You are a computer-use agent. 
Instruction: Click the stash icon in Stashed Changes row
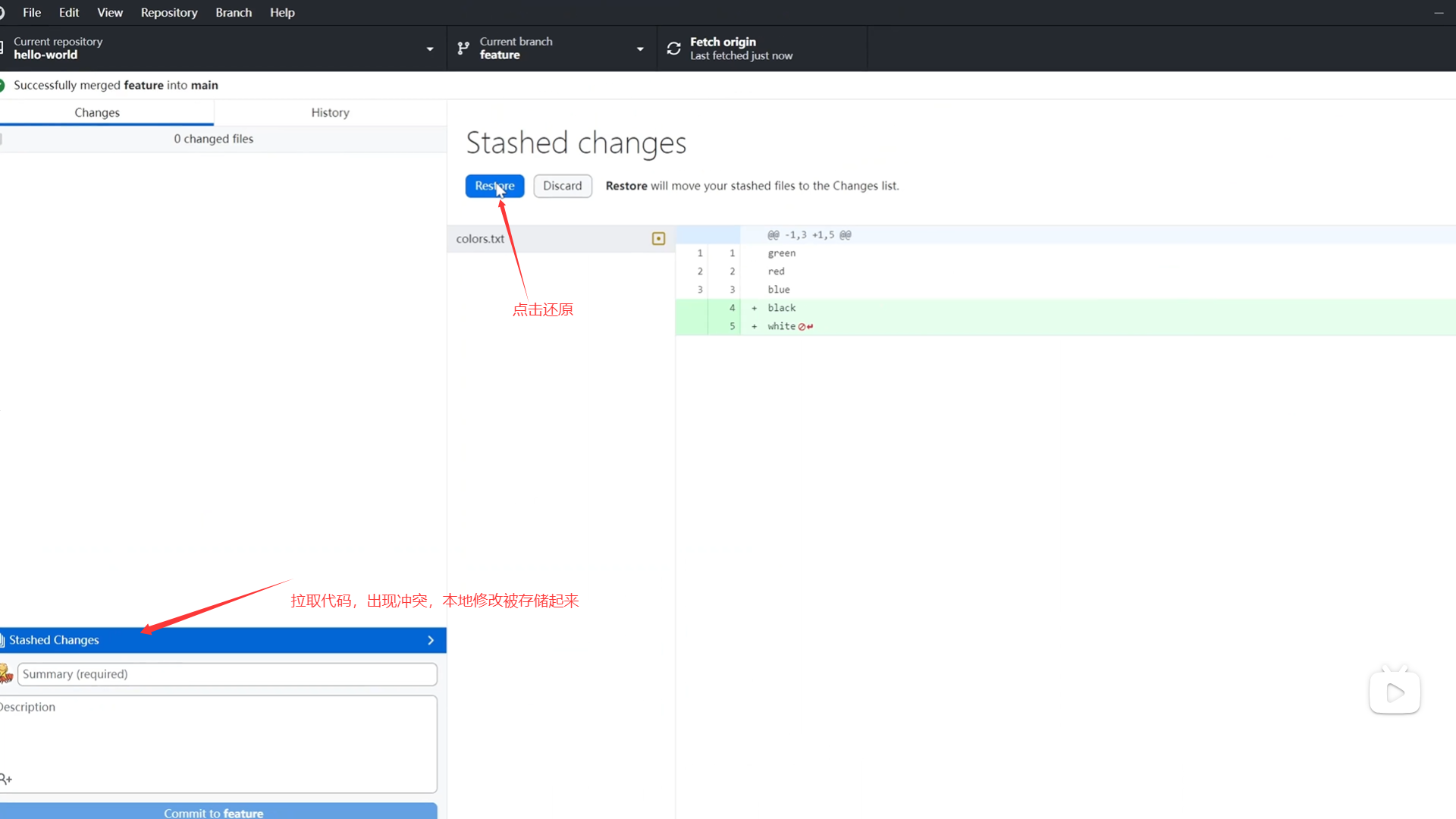(x=2, y=640)
